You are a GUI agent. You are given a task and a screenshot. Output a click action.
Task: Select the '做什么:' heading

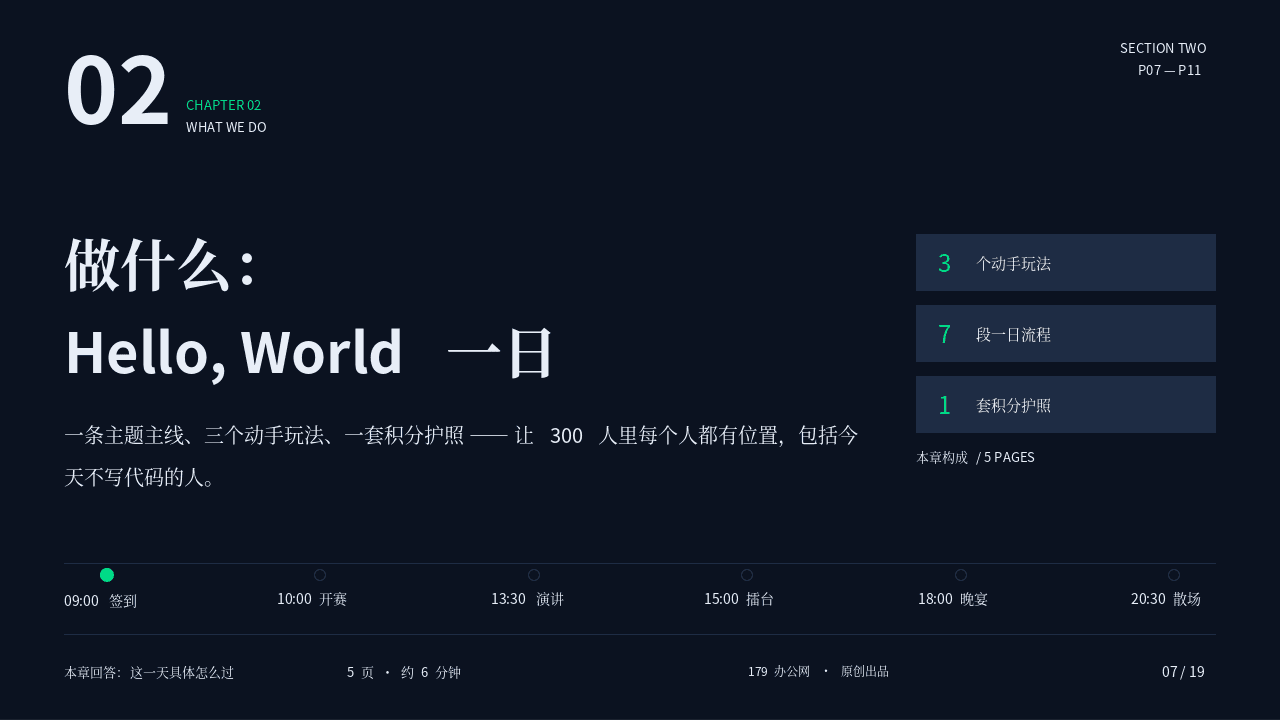[x=160, y=265]
